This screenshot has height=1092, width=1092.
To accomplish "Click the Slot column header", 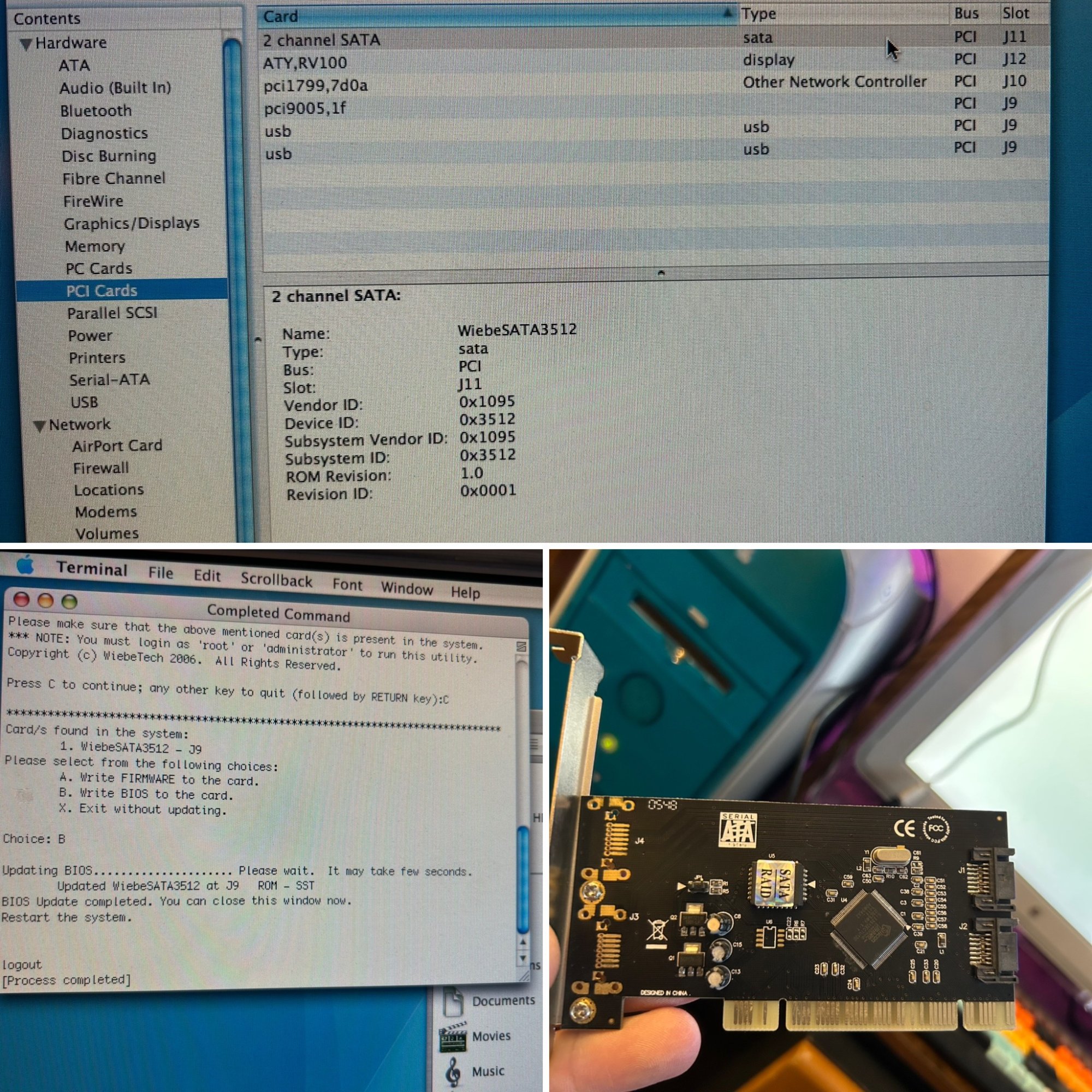I will (x=1015, y=14).
